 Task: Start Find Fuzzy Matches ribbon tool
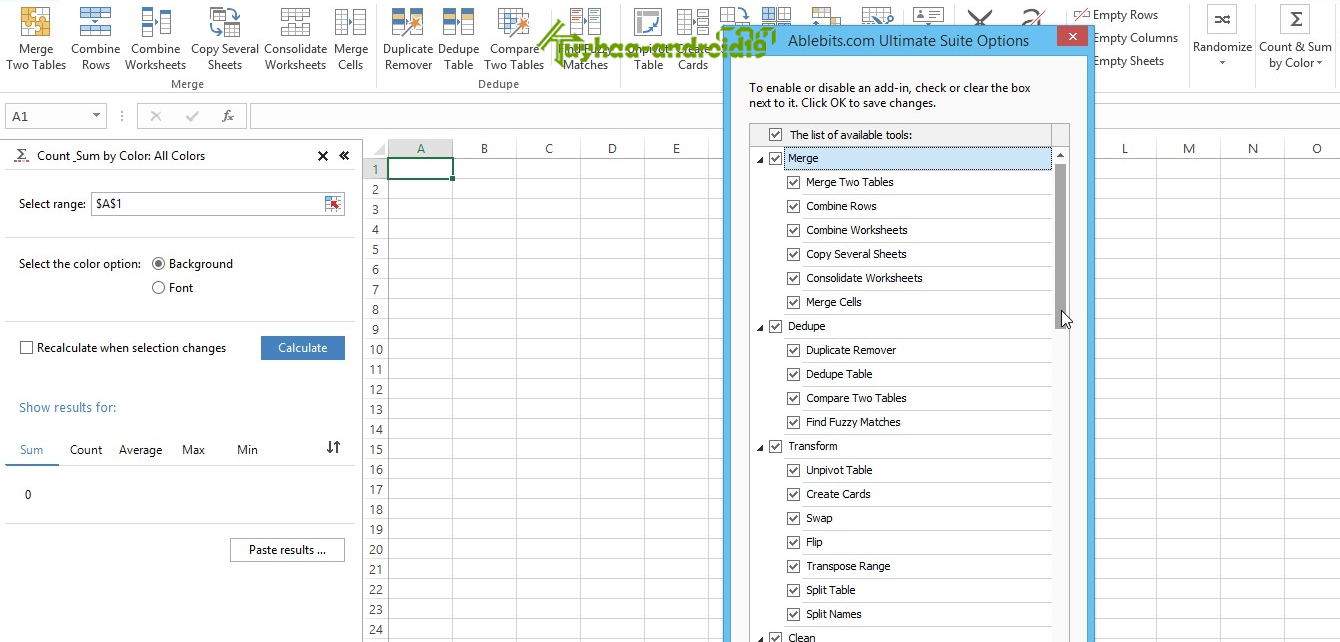pos(585,38)
